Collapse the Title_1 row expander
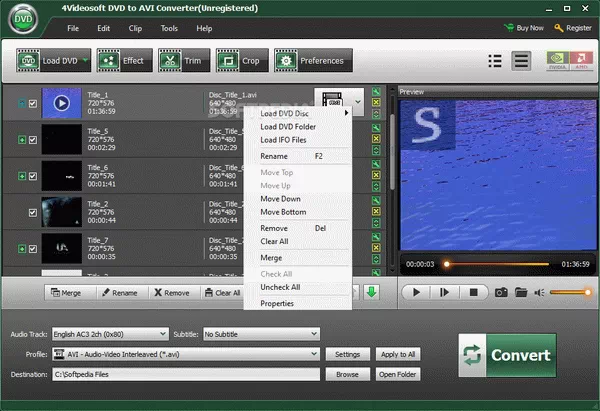 point(22,103)
